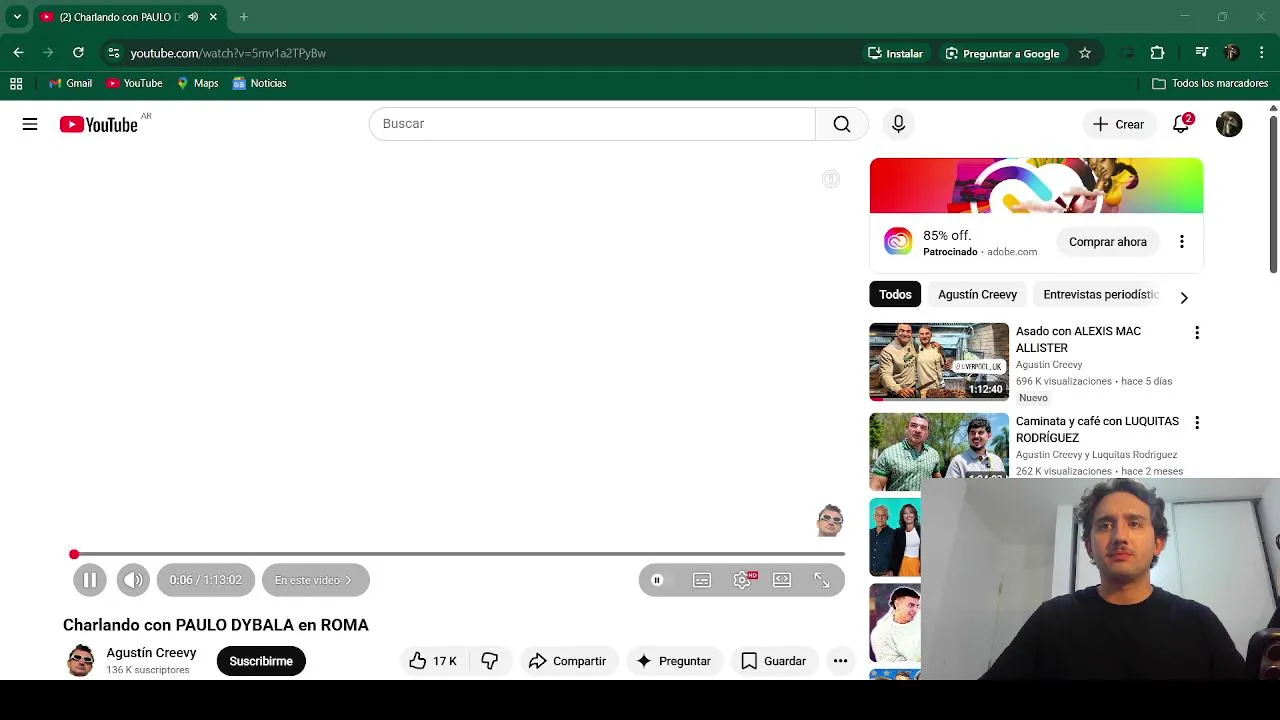Open the Chrome apps grid shortcut
This screenshot has height=720, width=1280.
tap(16, 84)
